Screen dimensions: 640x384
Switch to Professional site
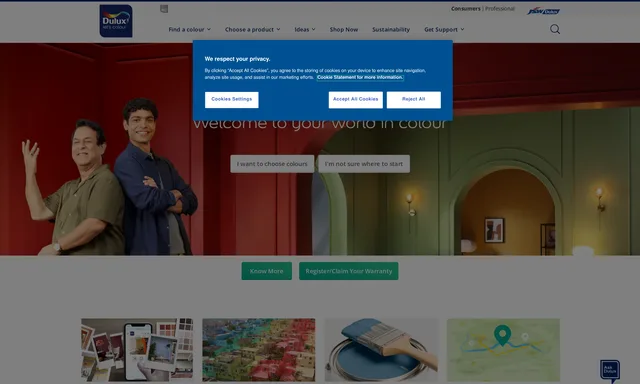[x=500, y=9]
